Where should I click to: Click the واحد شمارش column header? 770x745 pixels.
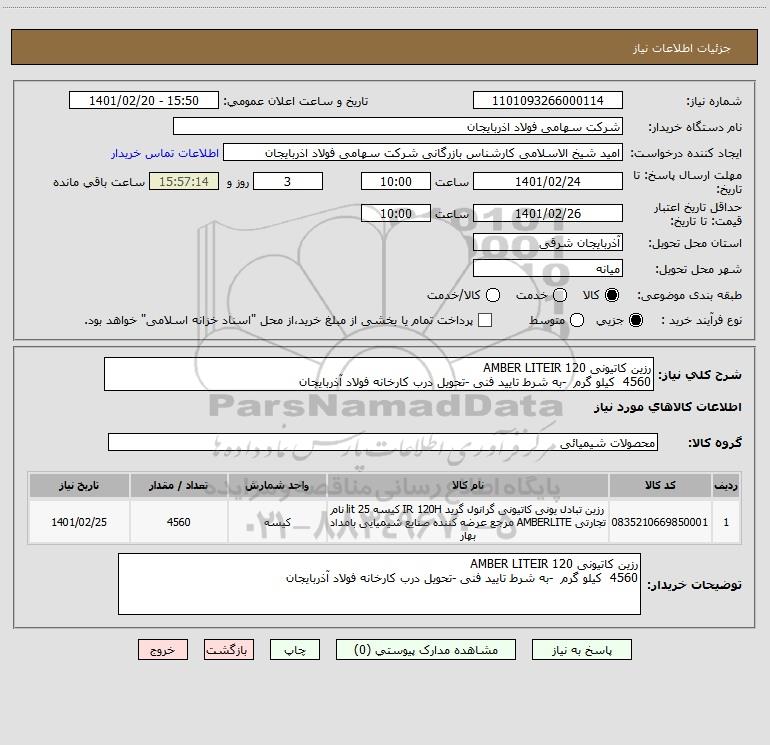tap(277, 486)
